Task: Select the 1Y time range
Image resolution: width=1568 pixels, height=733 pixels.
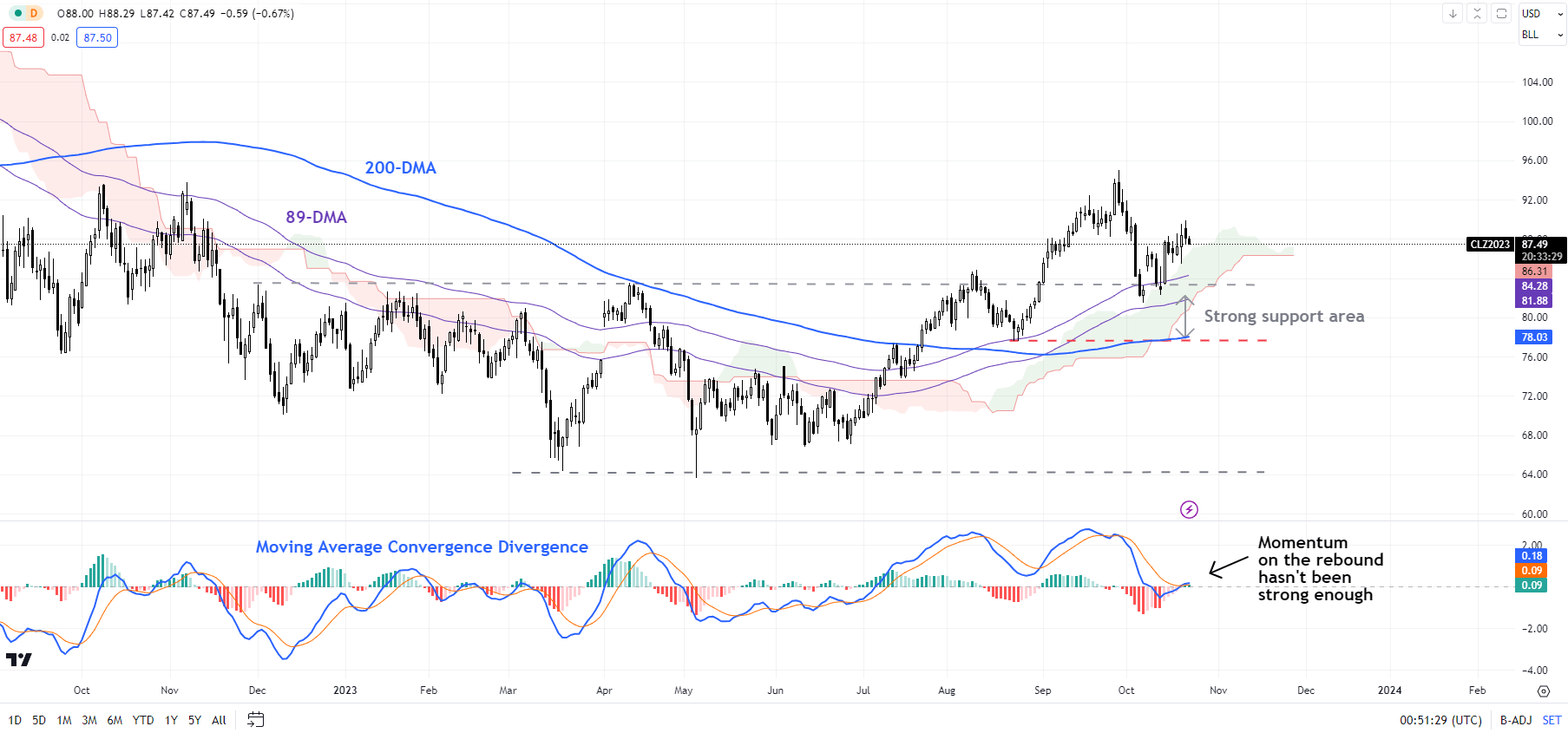Action: (x=171, y=720)
